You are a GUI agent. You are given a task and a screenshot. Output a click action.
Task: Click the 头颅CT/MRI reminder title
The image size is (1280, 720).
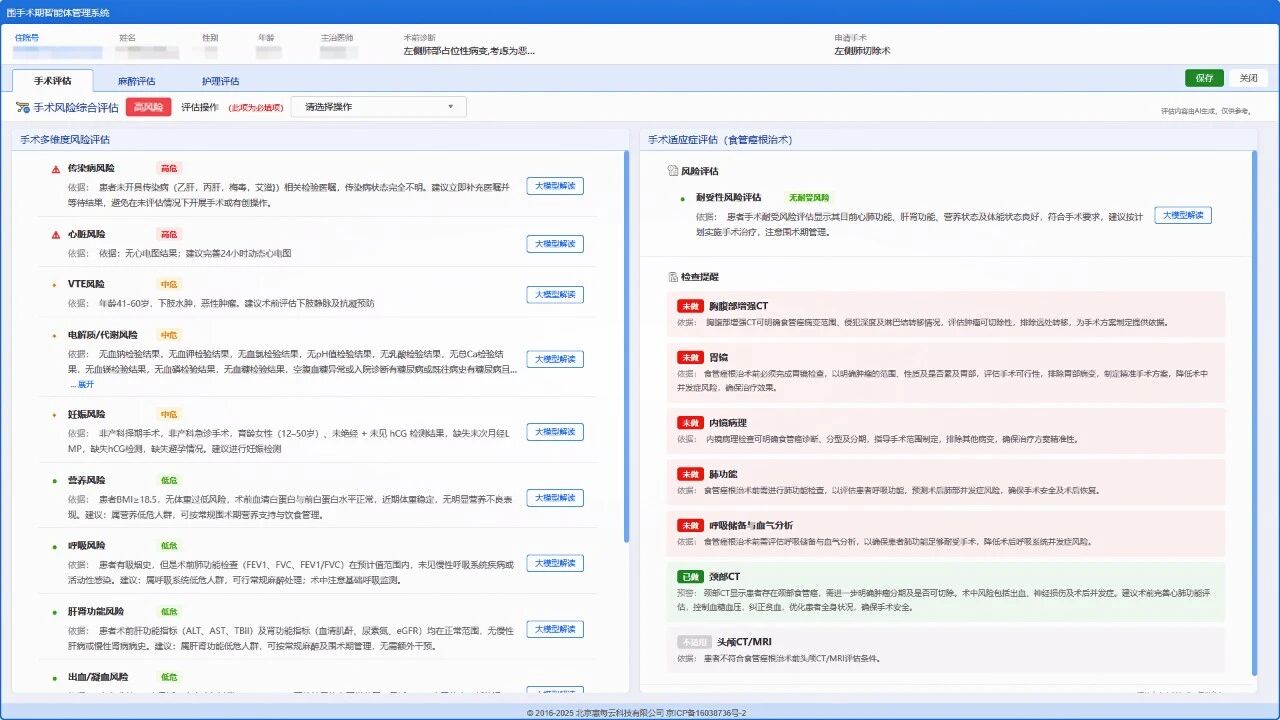tap(745, 642)
